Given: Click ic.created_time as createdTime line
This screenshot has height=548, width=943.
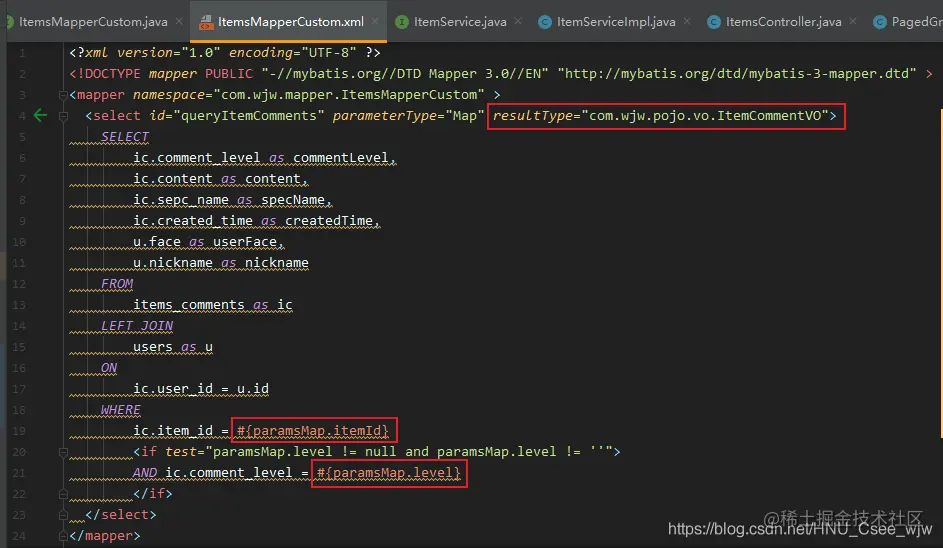Looking at the screenshot, I should (256, 221).
